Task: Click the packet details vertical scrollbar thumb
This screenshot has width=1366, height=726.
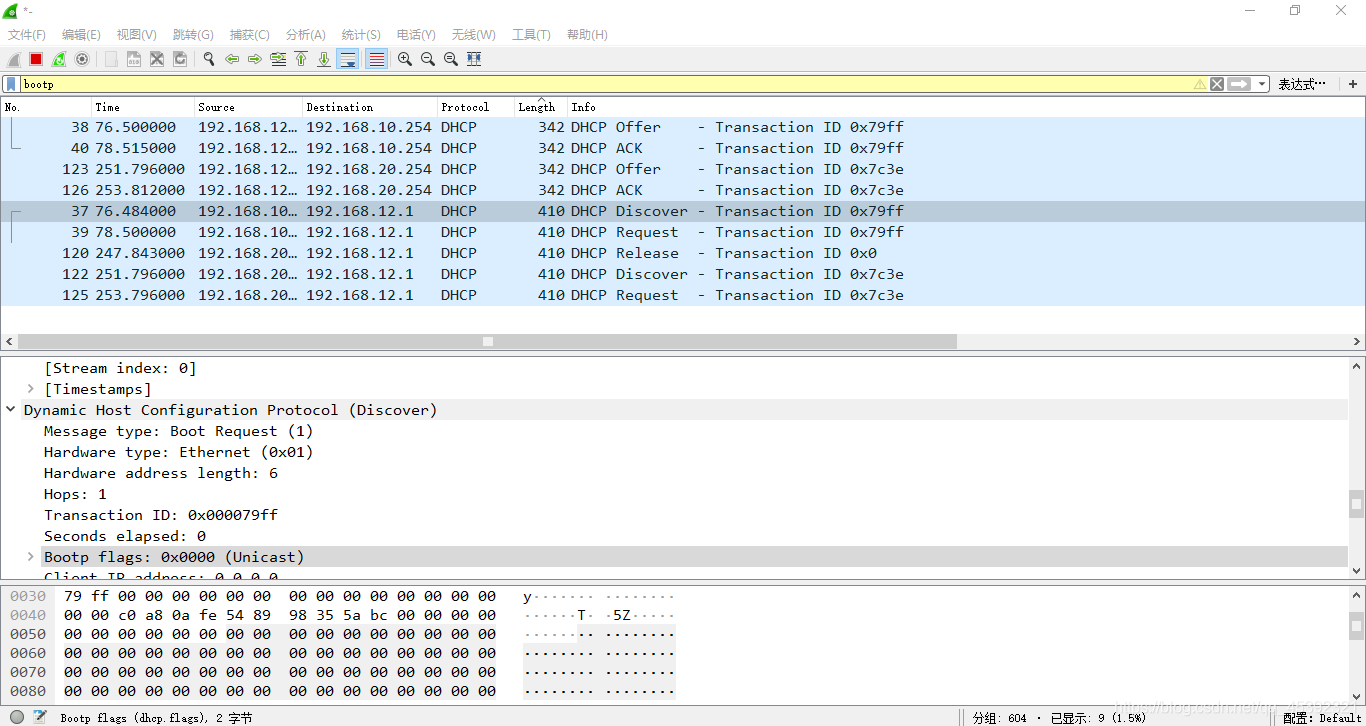Action: click(1356, 503)
